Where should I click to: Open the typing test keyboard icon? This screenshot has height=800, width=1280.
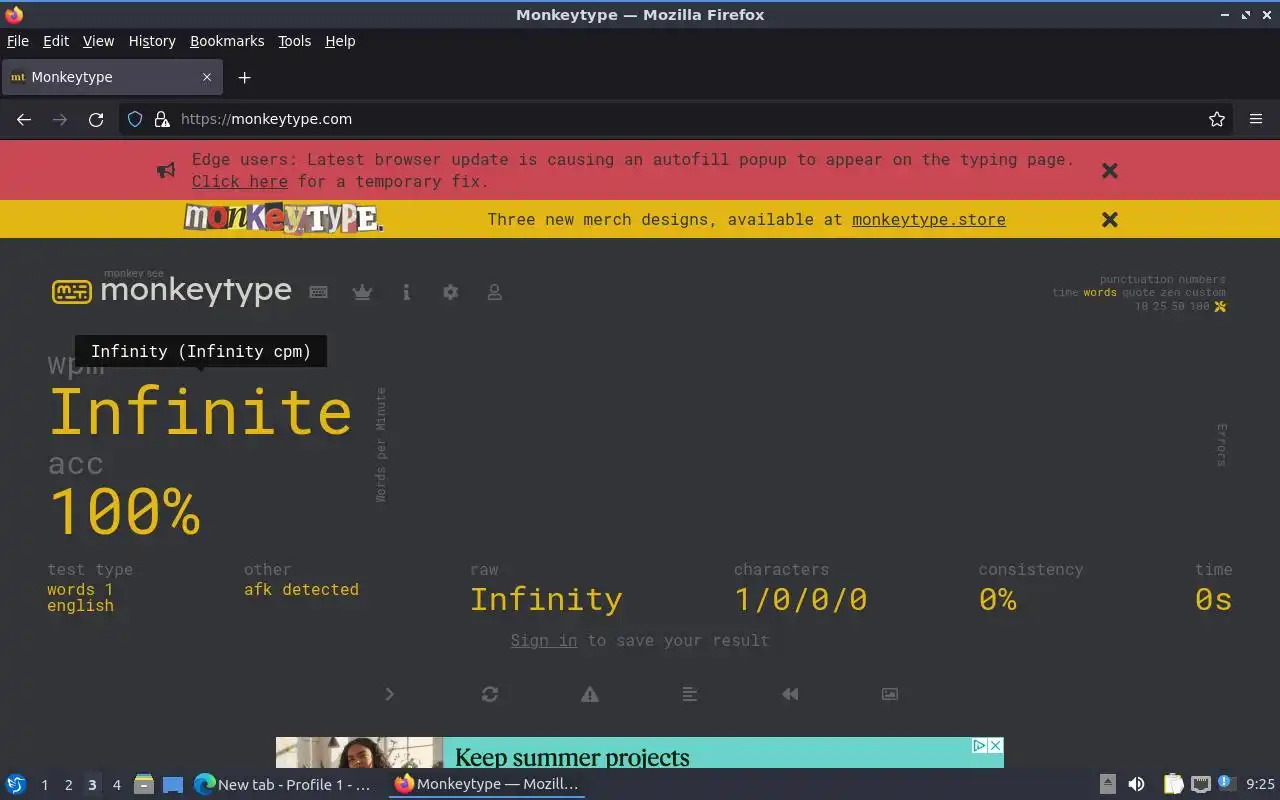tap(318, 292)
